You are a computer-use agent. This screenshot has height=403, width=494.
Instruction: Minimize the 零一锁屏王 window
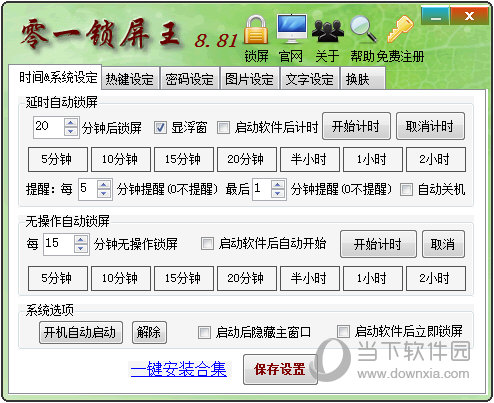click(x=435, y=16)
